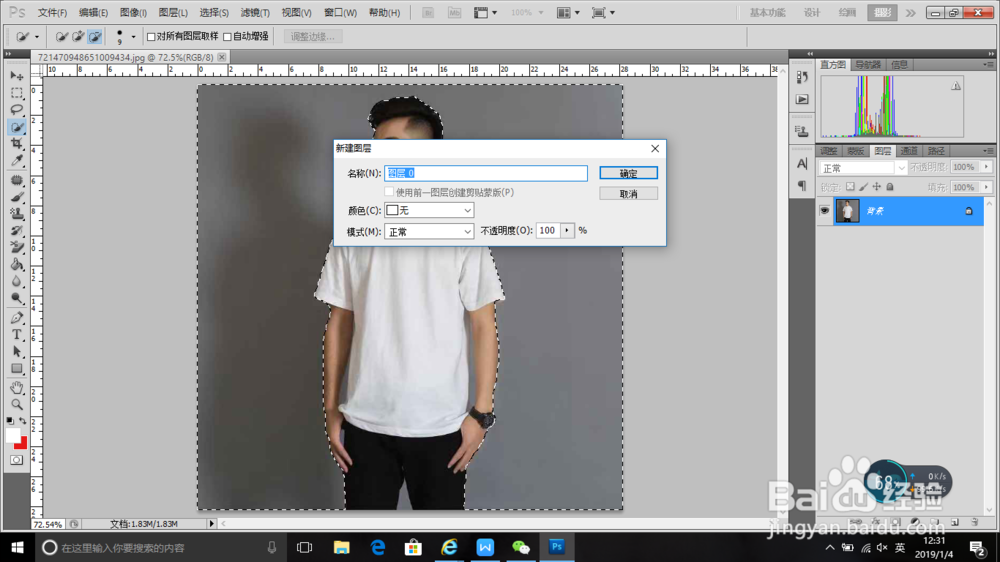Select the Horizontal Type tool
Viewport: 1000px width, 562px height.
pyautogui.click(x=17, y=335)
